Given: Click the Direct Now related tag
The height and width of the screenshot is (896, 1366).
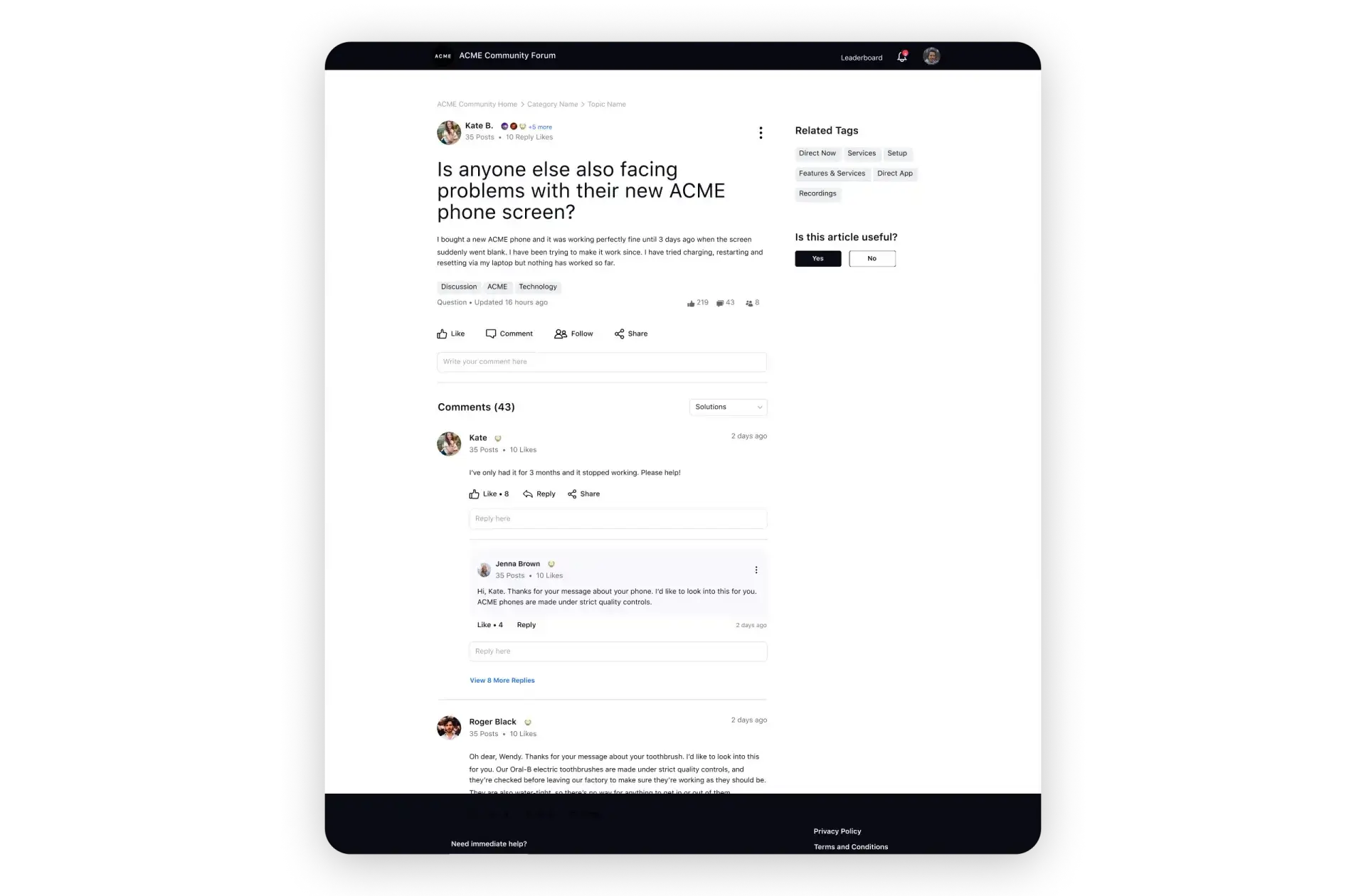Looking at the screenshot, I should point(817,153).
